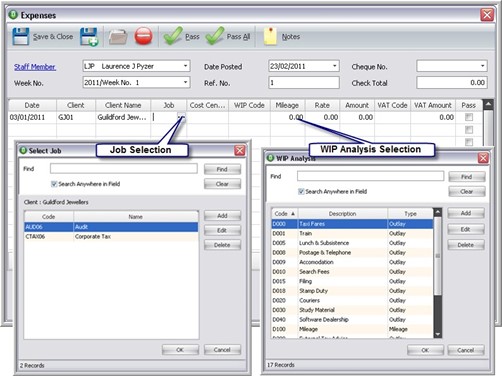Click Add button in WIP Analysis dialog
The height and width of the screenshot is (376, 502).
pos(466,213)
